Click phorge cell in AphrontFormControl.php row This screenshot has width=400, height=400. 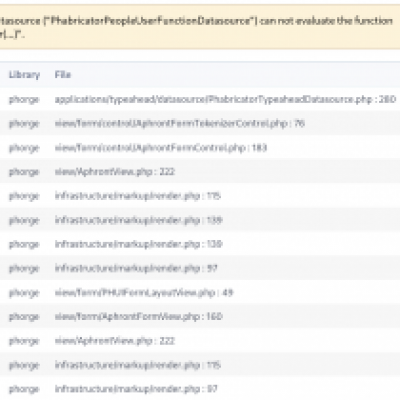coord(24,148)
